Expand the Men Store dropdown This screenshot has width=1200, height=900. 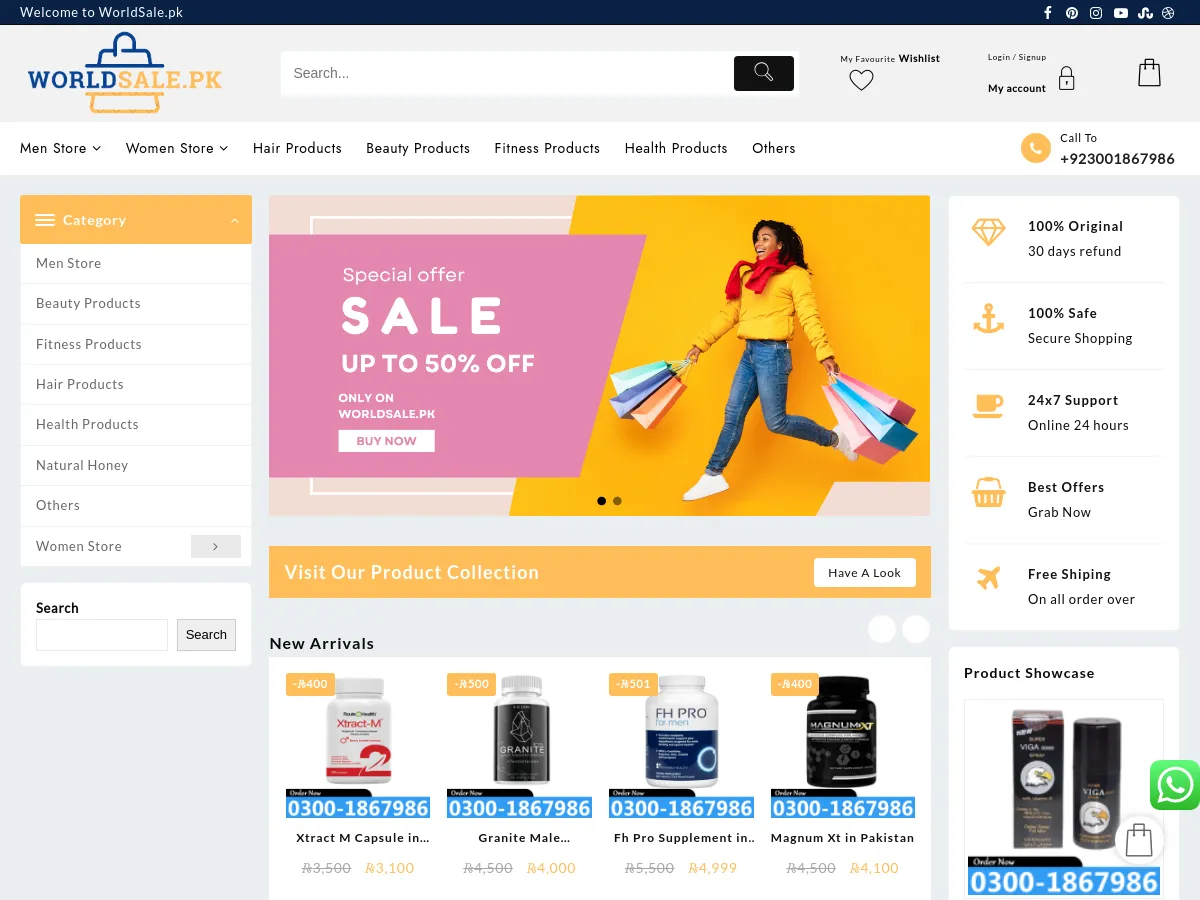tap(60, 148)
